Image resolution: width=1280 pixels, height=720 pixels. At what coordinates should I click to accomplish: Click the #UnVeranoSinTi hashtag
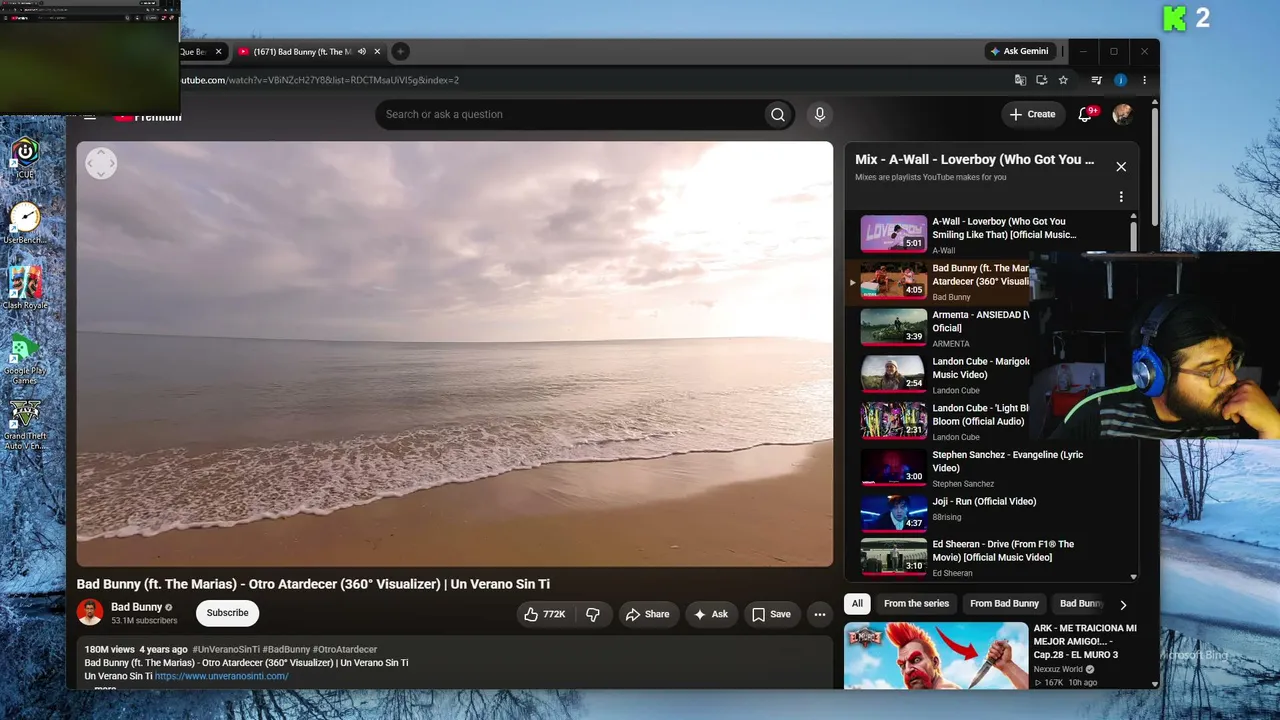click(226, 649)
